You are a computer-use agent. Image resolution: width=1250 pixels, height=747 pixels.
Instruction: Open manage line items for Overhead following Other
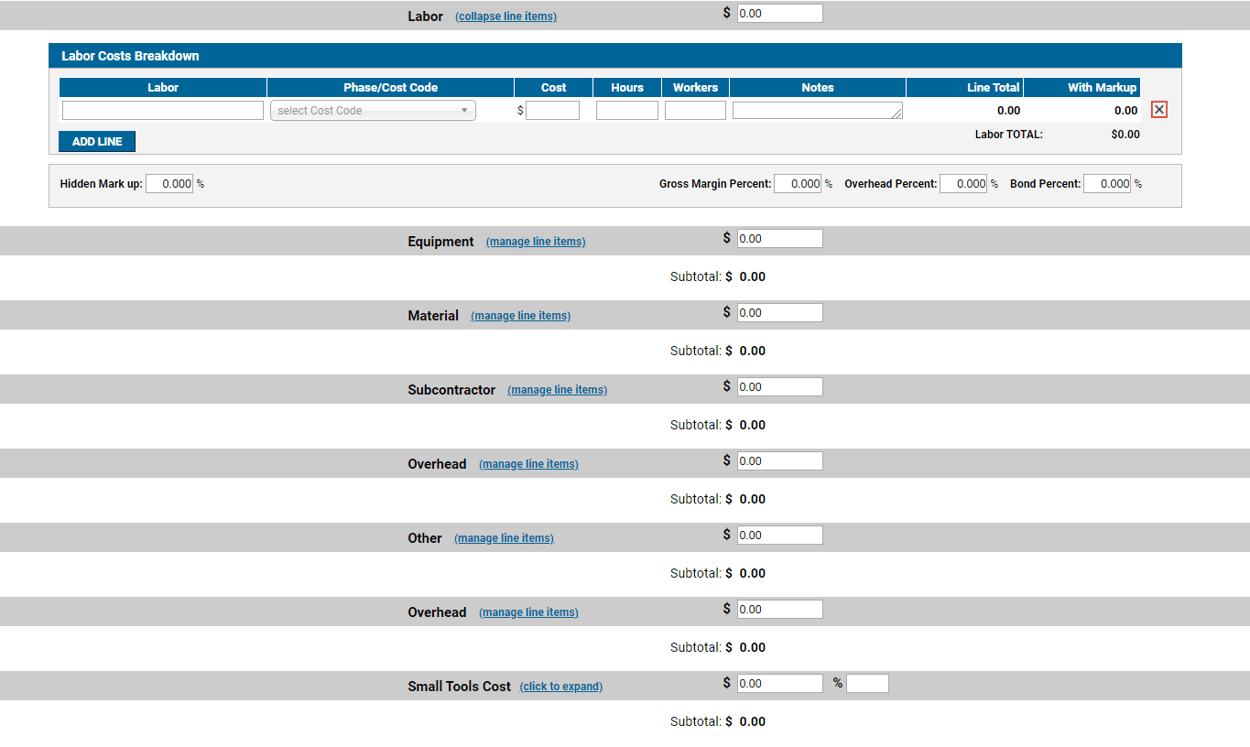coord(529,612)
